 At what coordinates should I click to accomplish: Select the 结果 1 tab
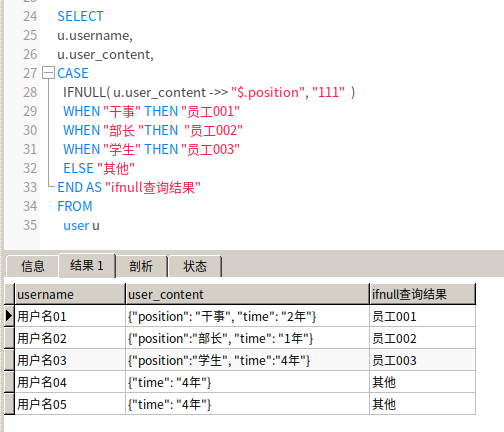pos(87,265)
